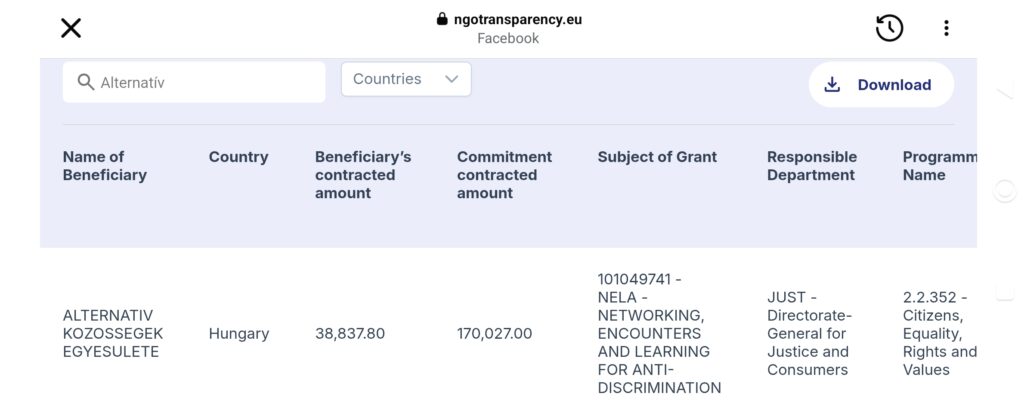Click the Download button

pyautogui.click(x=881, y=85)
